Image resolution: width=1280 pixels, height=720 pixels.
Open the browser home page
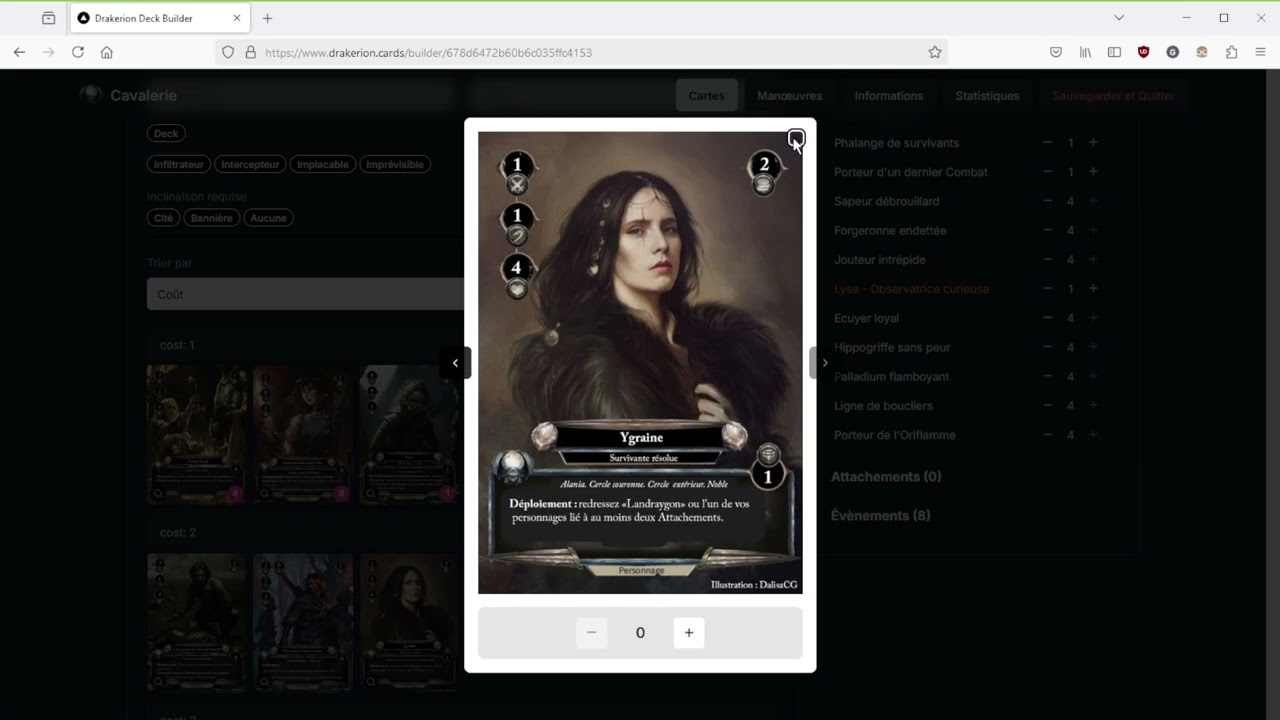107,52
